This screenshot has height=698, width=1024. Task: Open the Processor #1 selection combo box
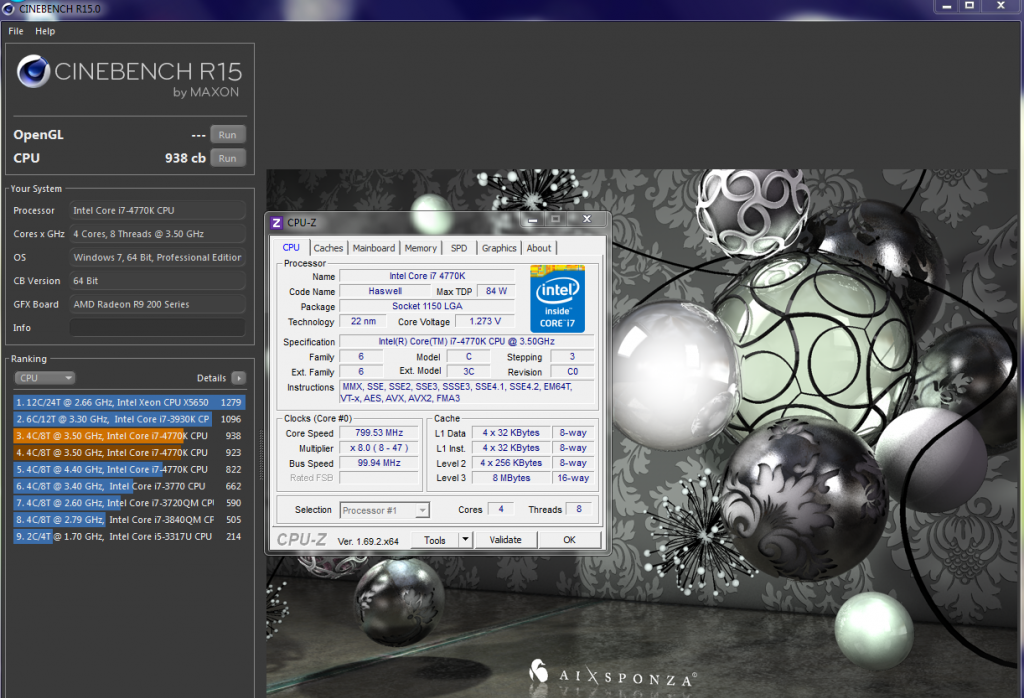385,510
